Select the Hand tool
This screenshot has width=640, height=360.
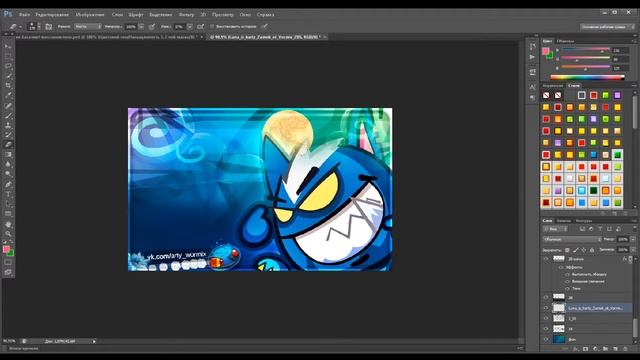tap(8, 224)
